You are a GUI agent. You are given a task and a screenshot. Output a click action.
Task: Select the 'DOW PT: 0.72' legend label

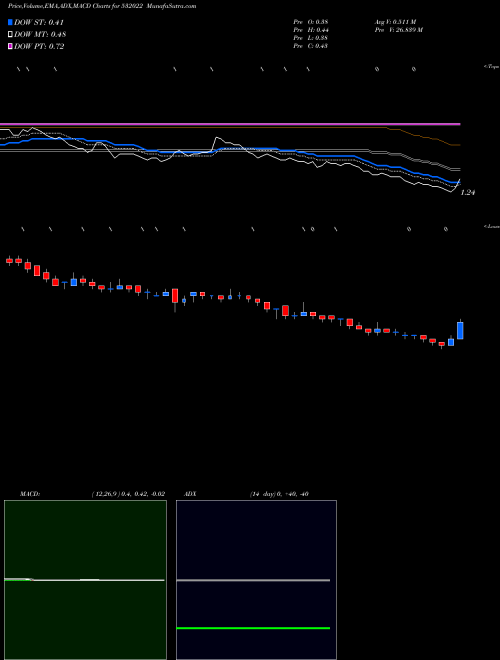click(39, 46)
